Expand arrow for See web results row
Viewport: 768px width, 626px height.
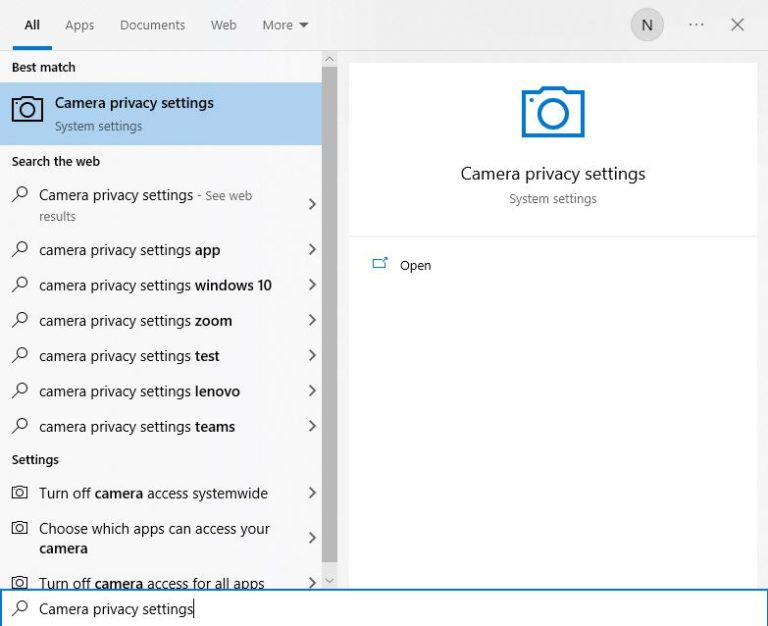[x=312, y=204]
